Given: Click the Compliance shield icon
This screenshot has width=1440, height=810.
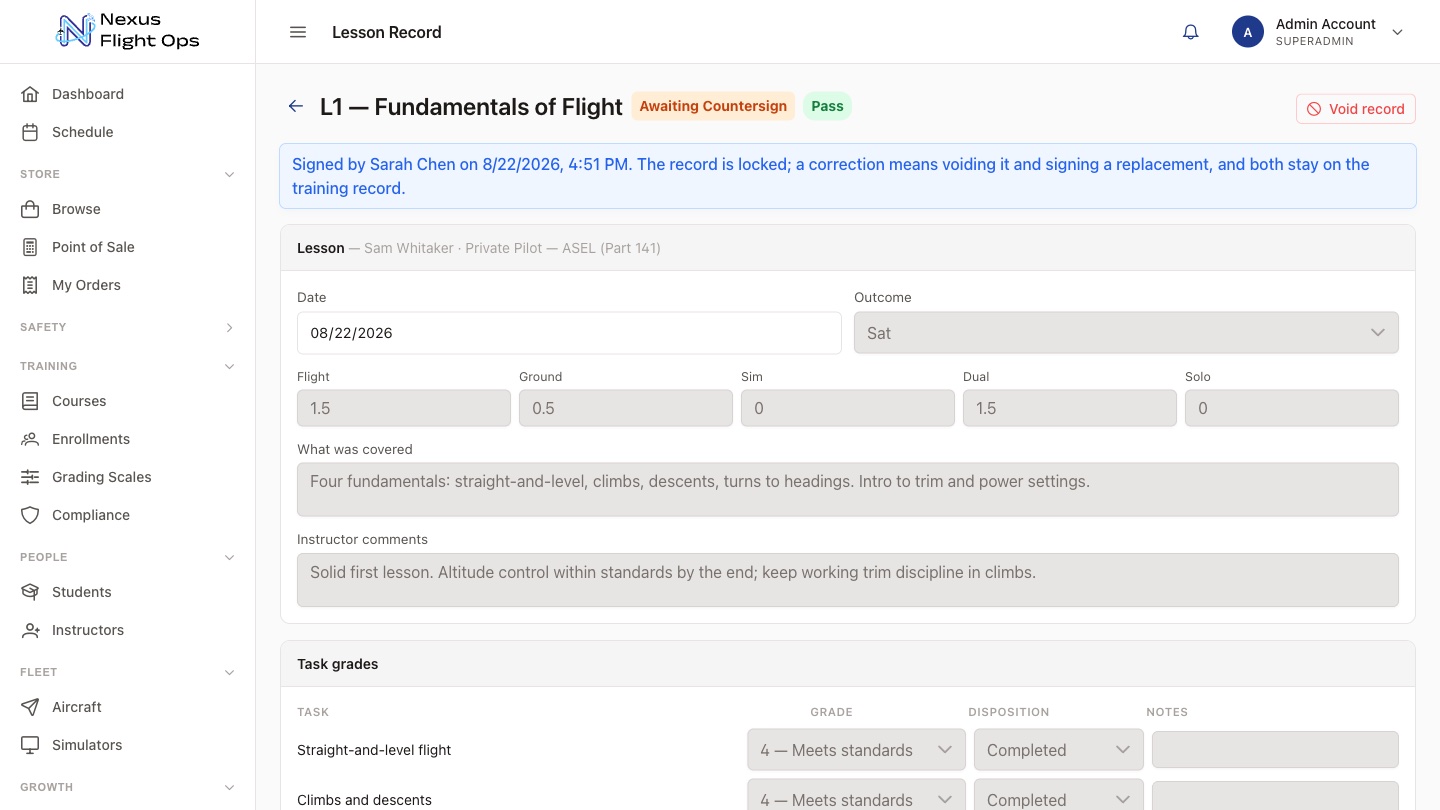Looking at the screenshot, I should tap(30, 515).
